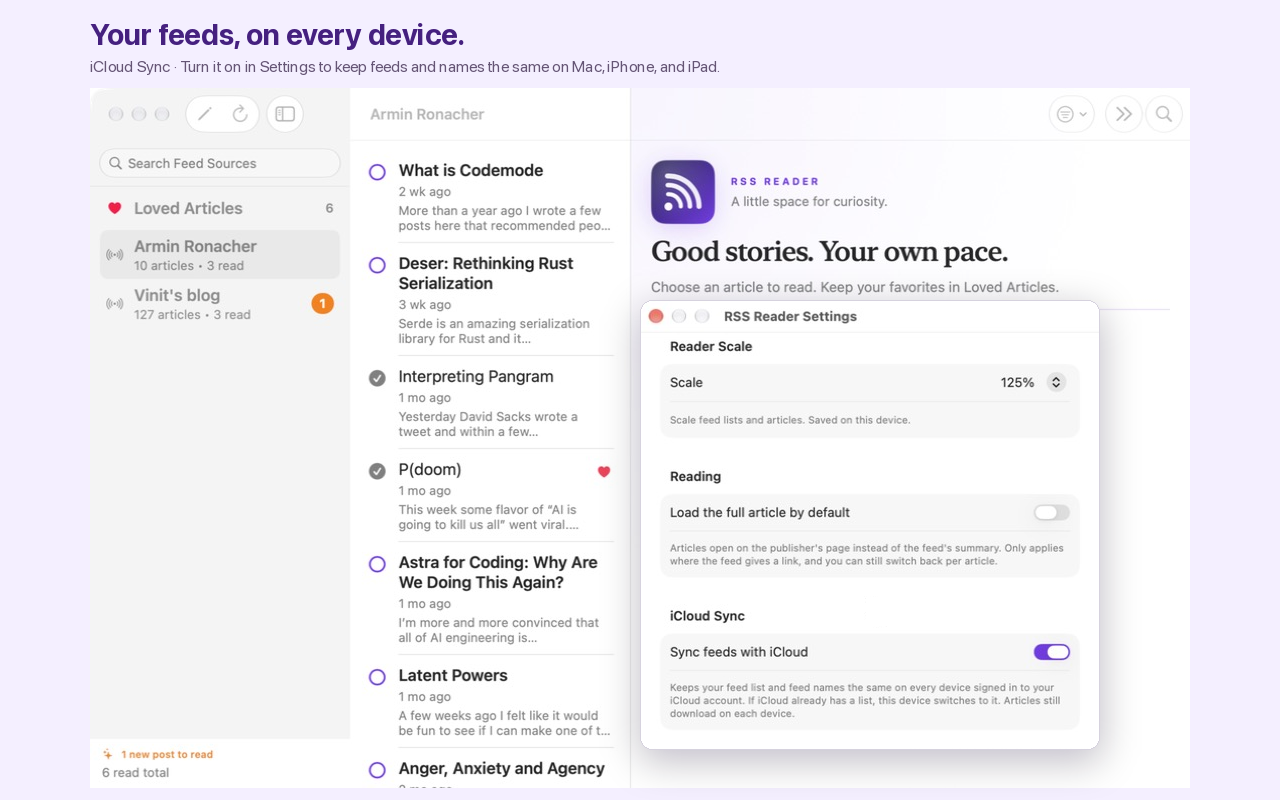Viewport: 1280px width, 800px height.
Task: Click into the Search Feed Sources field
Action: [x=220, y=163]
